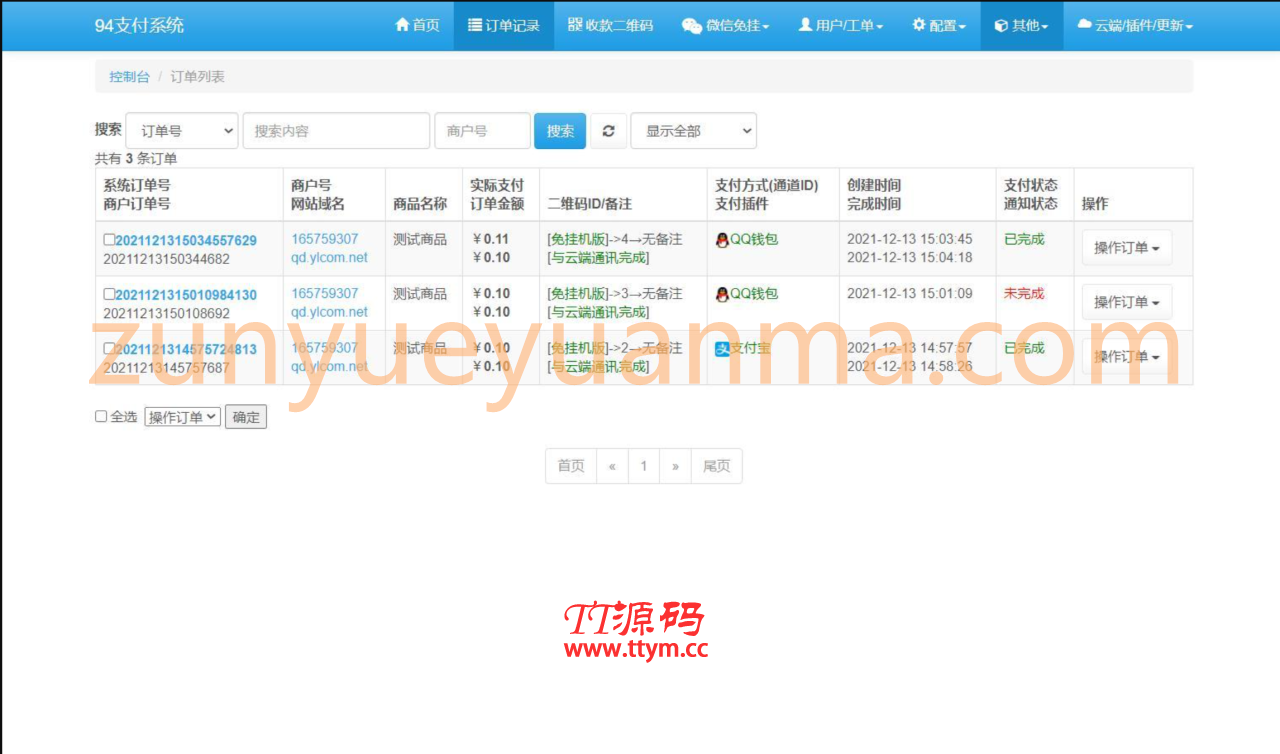The width and height of the screenshot is (1280, 754).
Task: Expand the 配置 menu
Action: (939, 25)
